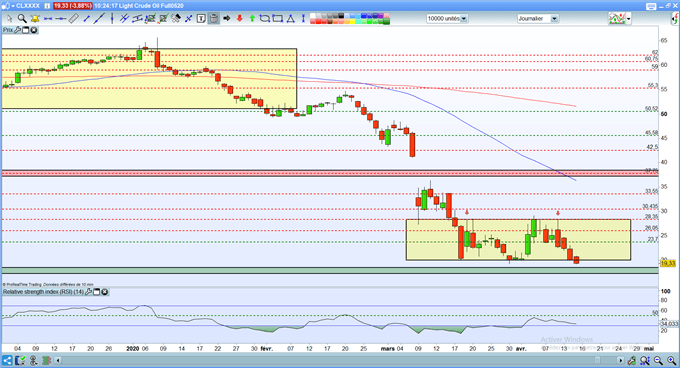Pick the vertical double-arrow measure tool

coord(303,18)
